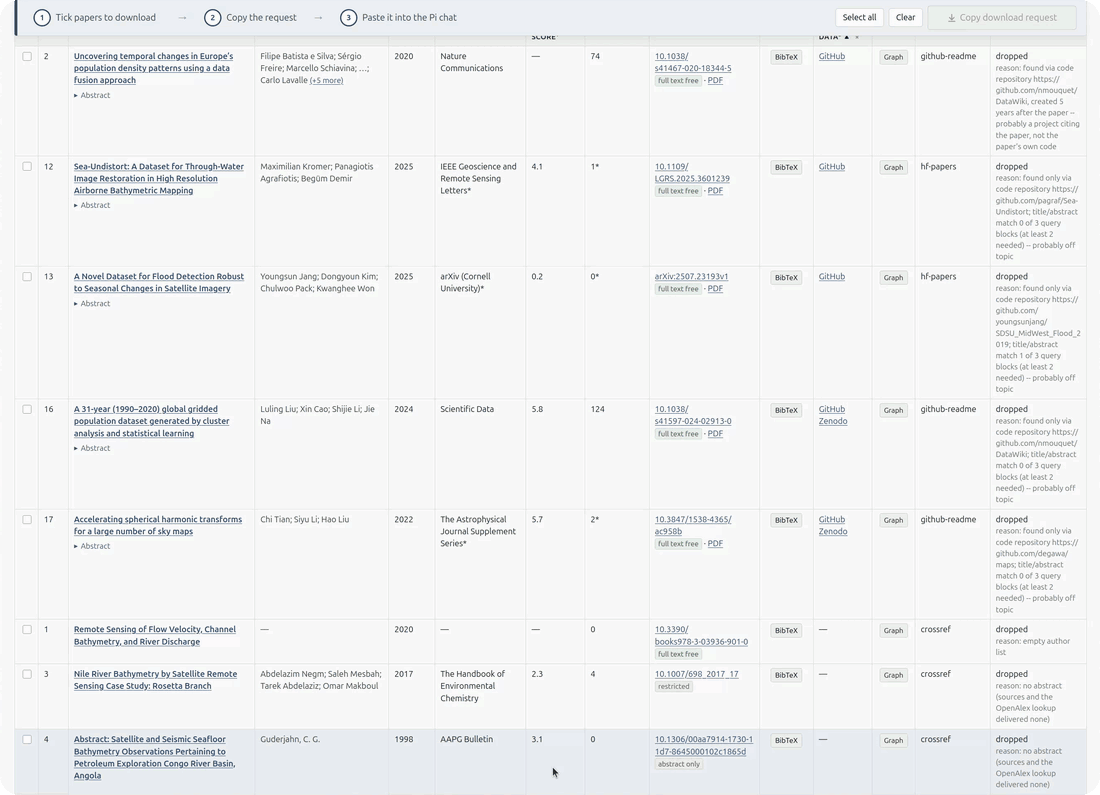Click Copy download request button
The height and width of the screenshot is (795, 1100).
[x=1002, y=18]
